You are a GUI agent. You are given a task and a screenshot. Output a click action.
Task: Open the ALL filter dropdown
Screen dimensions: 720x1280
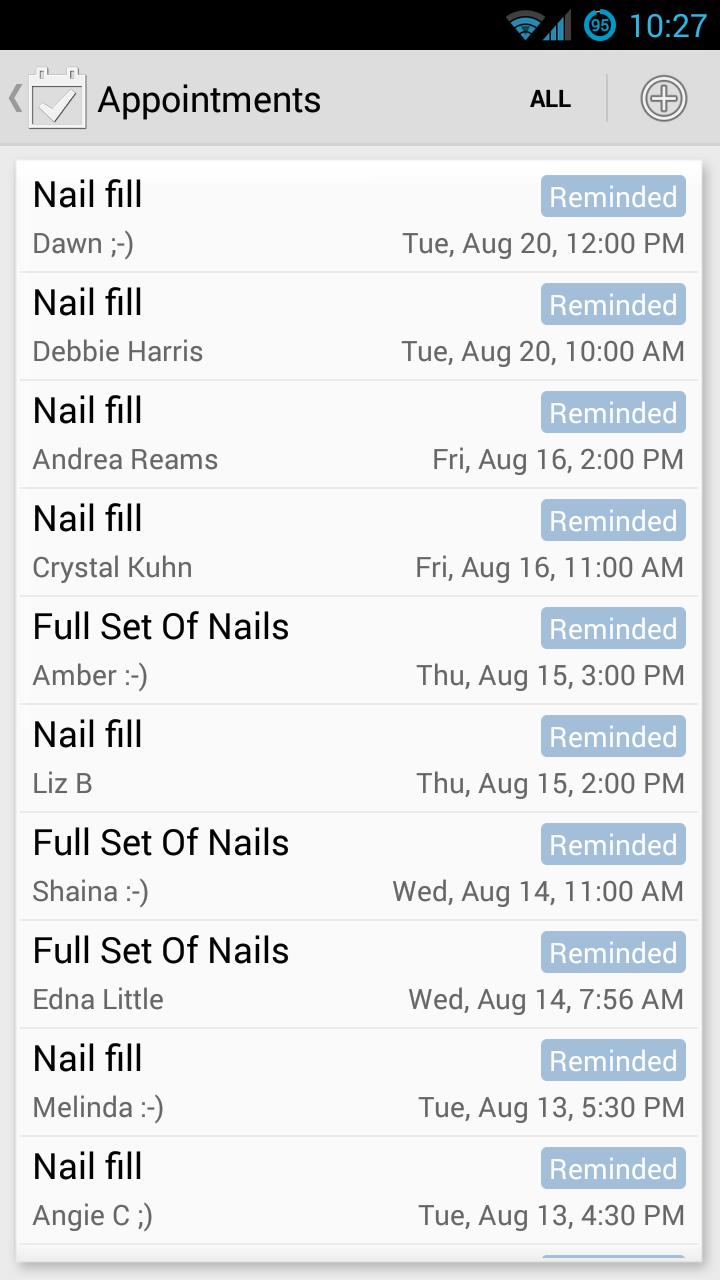[550, 99]
